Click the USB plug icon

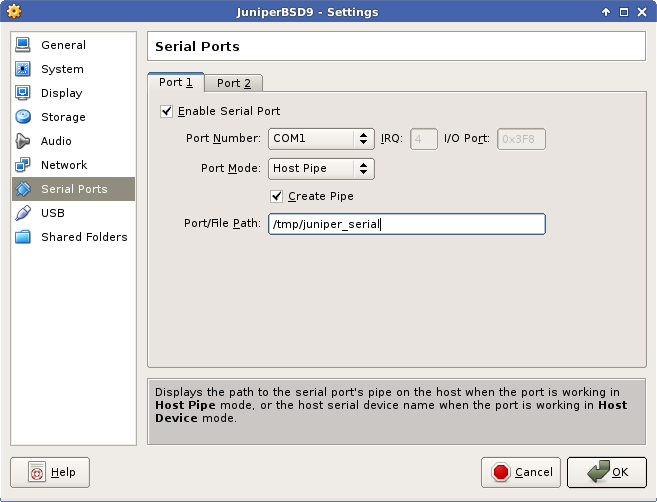(x=23, y=213)
